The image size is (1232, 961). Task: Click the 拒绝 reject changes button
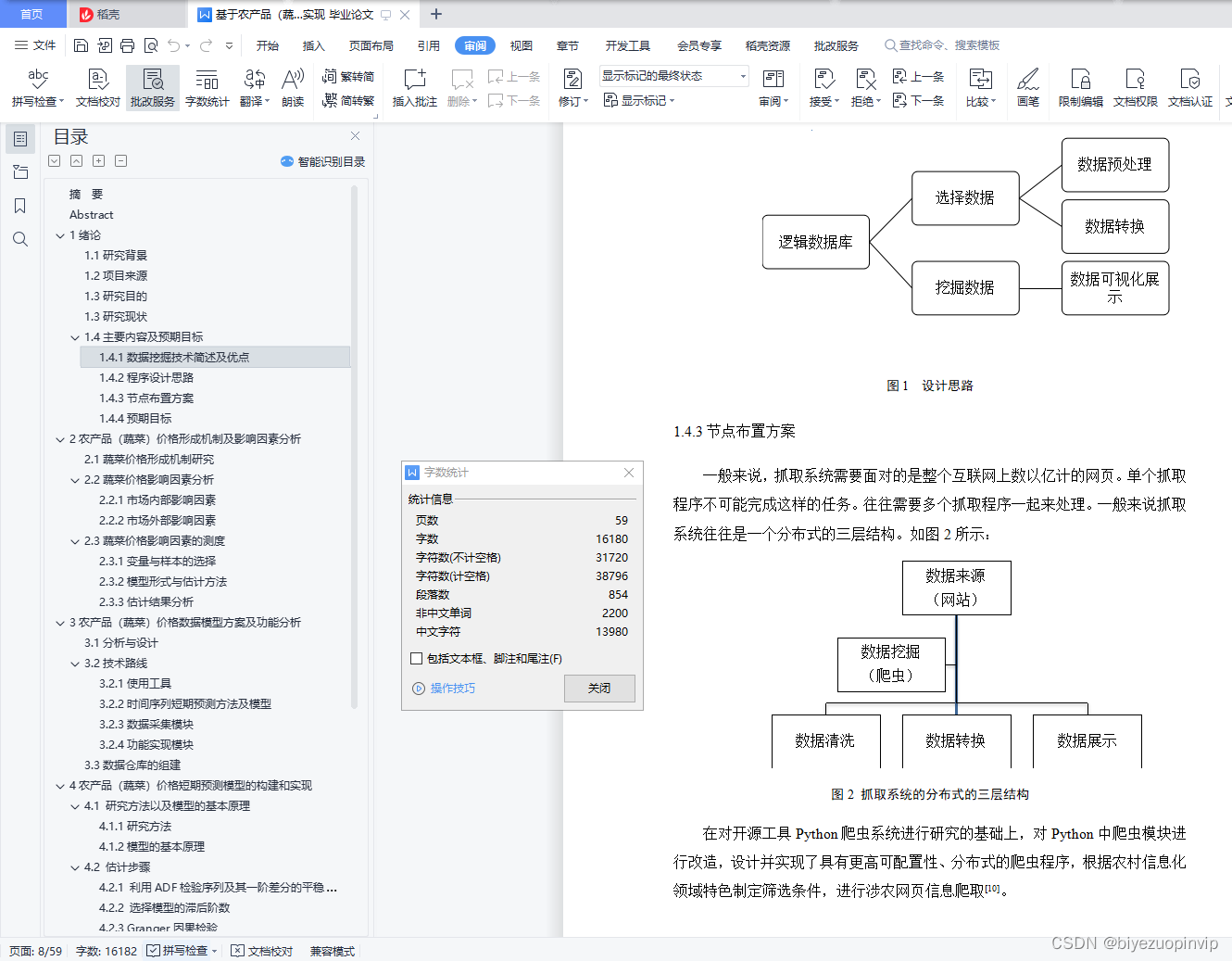tap(865, 88)
